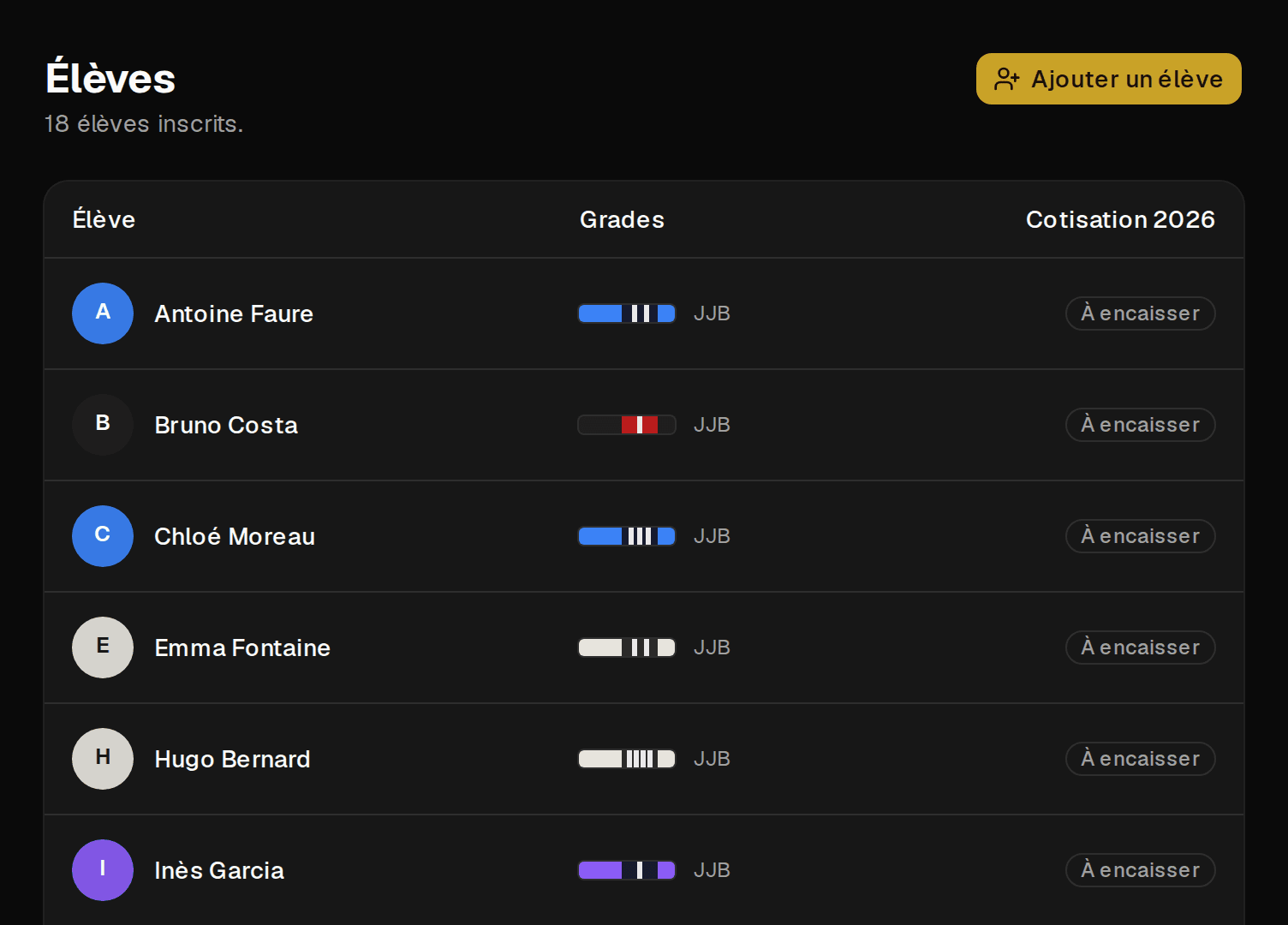This screenshot has width=1288, height=925.
Task: Open Inès Garcia's avatar
Action: coord(103,870)
